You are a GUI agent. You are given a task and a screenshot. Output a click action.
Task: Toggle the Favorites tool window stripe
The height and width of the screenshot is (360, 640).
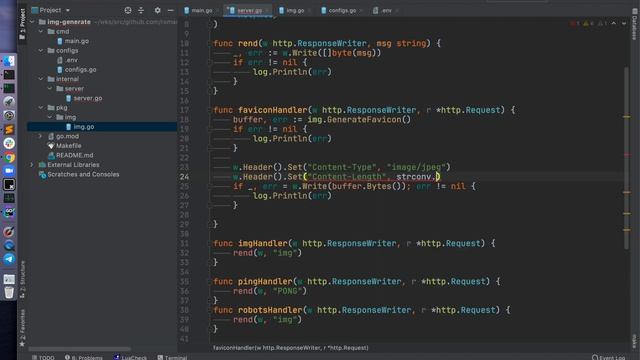(22, 327)
